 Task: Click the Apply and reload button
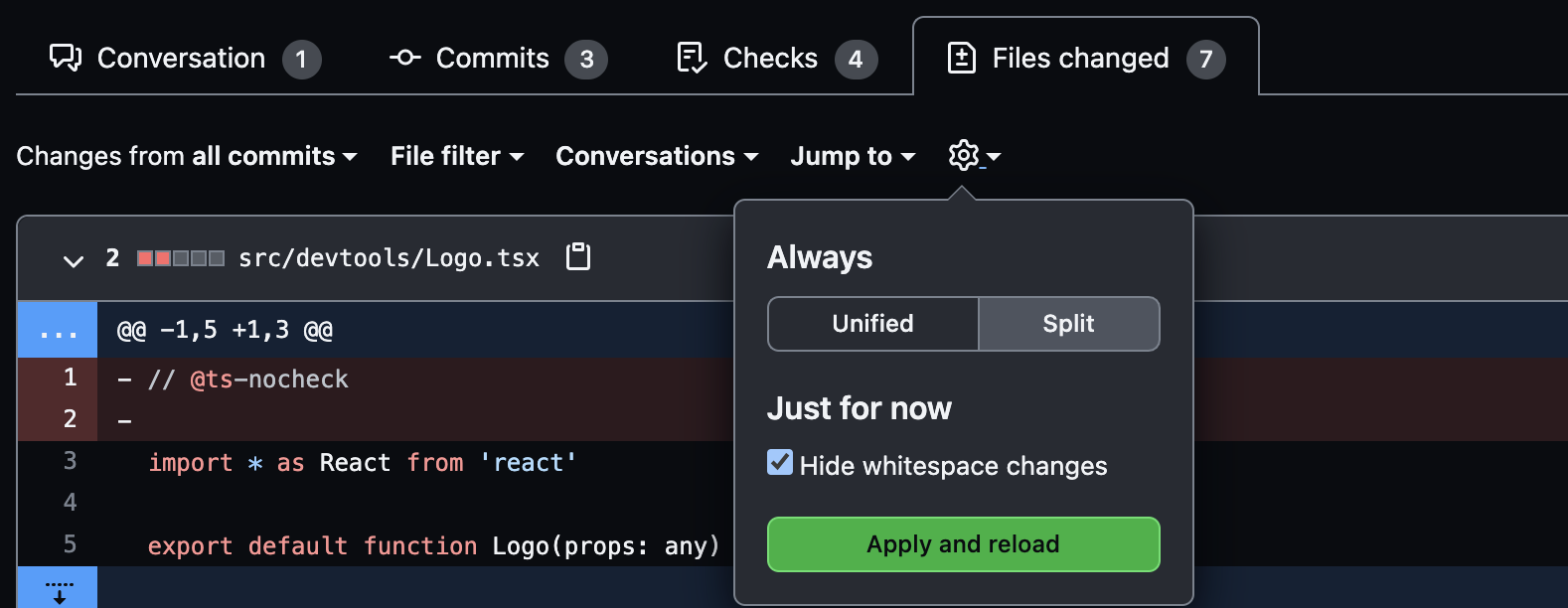coord(964,544)
